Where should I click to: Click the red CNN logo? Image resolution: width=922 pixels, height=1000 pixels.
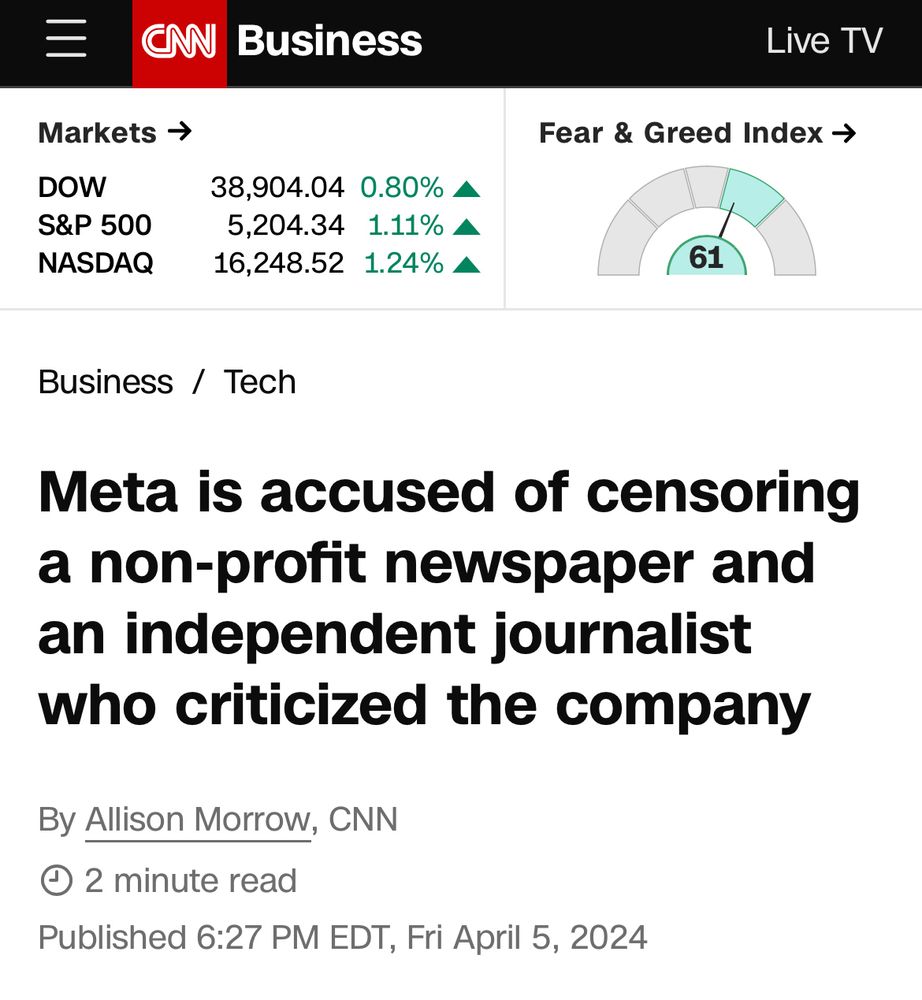(x=179, y=42)
